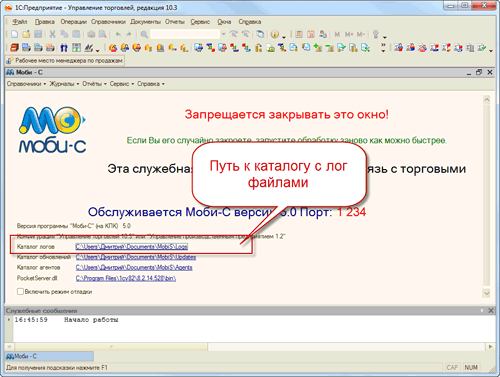
Task: Click the Open folder icon in the toolbar
Action: [26, 34]
